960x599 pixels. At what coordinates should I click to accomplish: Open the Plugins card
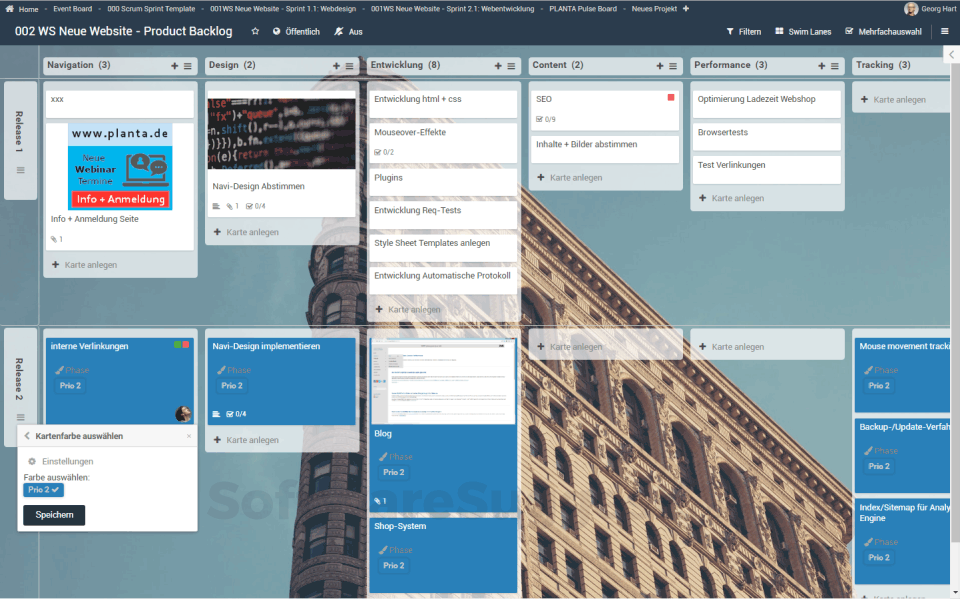pyautogui.click(x=443, y=183)
